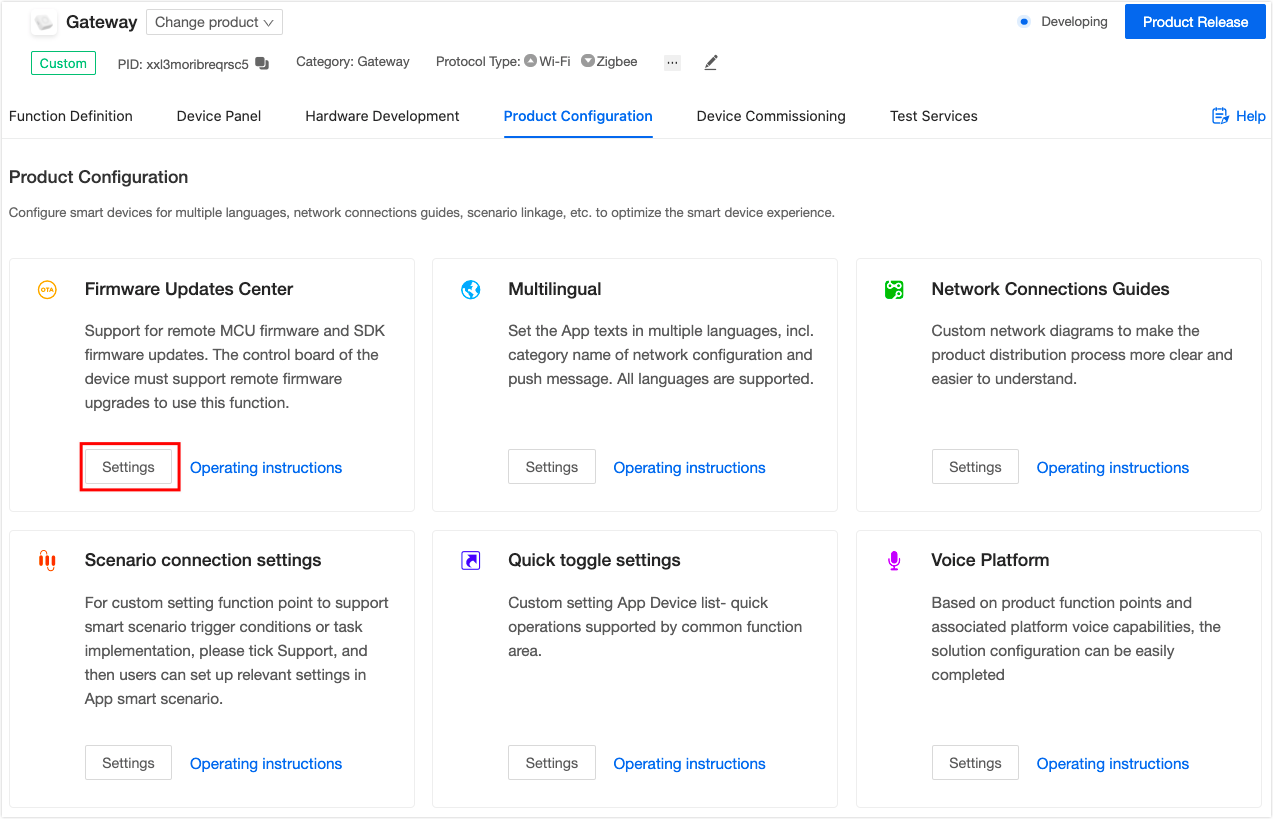
Task: Click the Firmware Updates Center title
Action: (189, 289)
